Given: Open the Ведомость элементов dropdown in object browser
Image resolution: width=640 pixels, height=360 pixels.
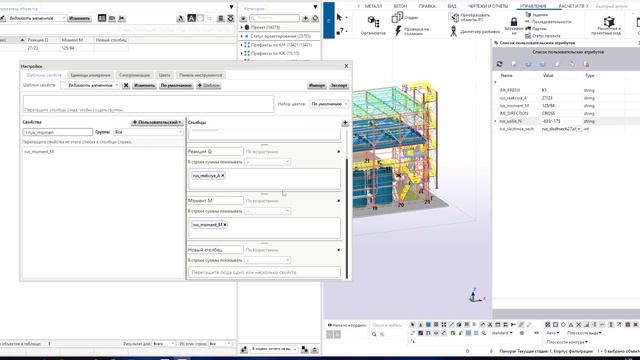Looking at the screenshot, I should click(36, 18).
